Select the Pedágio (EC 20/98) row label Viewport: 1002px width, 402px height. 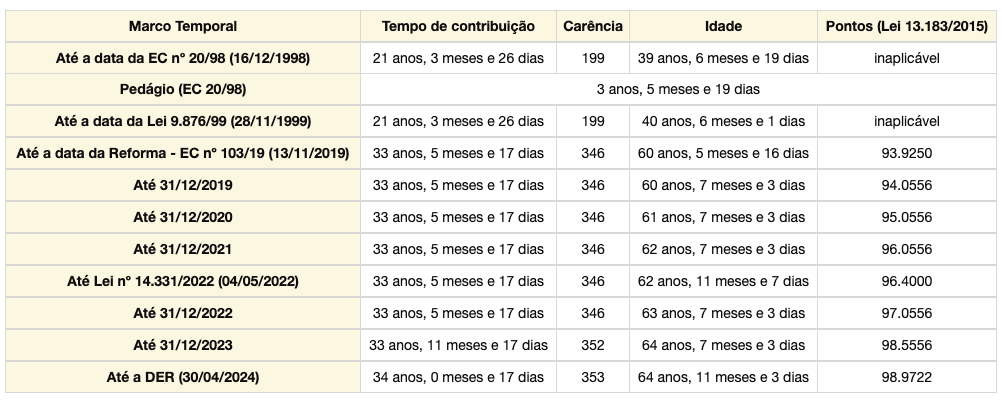click(183, 89)
